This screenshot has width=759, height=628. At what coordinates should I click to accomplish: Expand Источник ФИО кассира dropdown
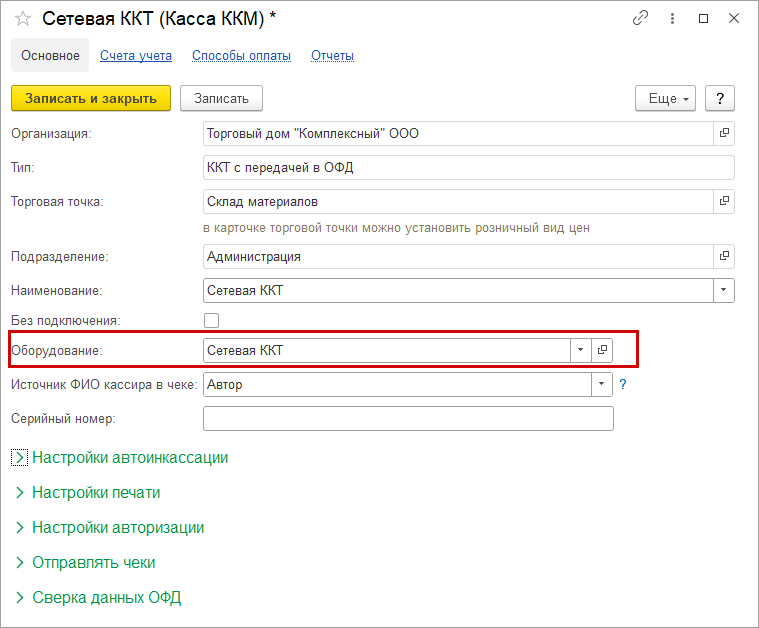tap(602, 384)
